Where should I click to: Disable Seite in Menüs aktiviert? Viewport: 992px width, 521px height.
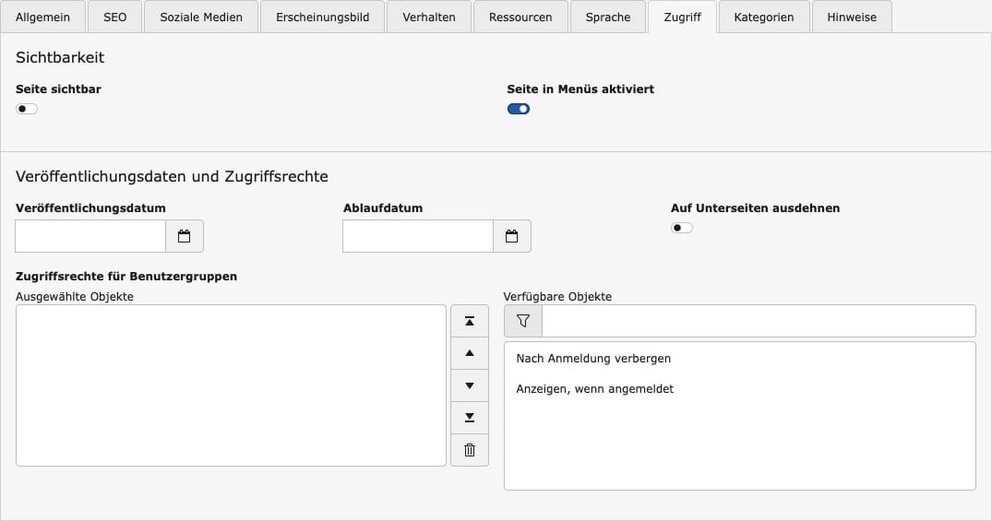coord(518,109)
